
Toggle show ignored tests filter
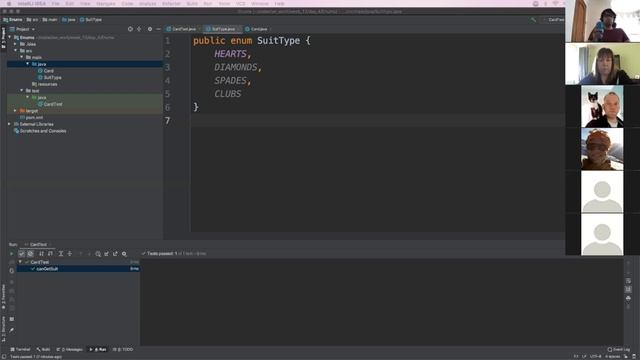point(30,254)
